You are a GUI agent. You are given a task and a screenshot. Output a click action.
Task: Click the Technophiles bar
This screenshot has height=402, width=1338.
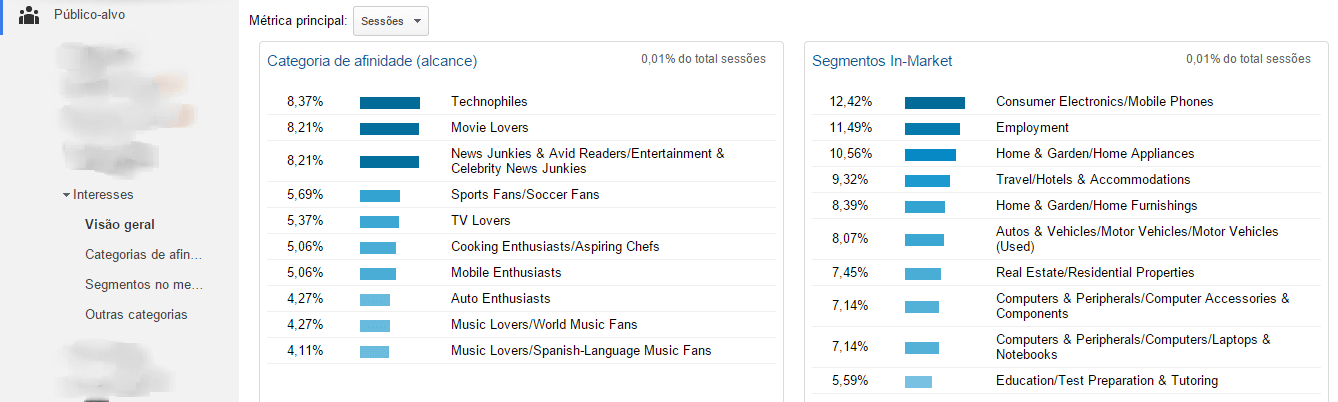coord(390,102)
